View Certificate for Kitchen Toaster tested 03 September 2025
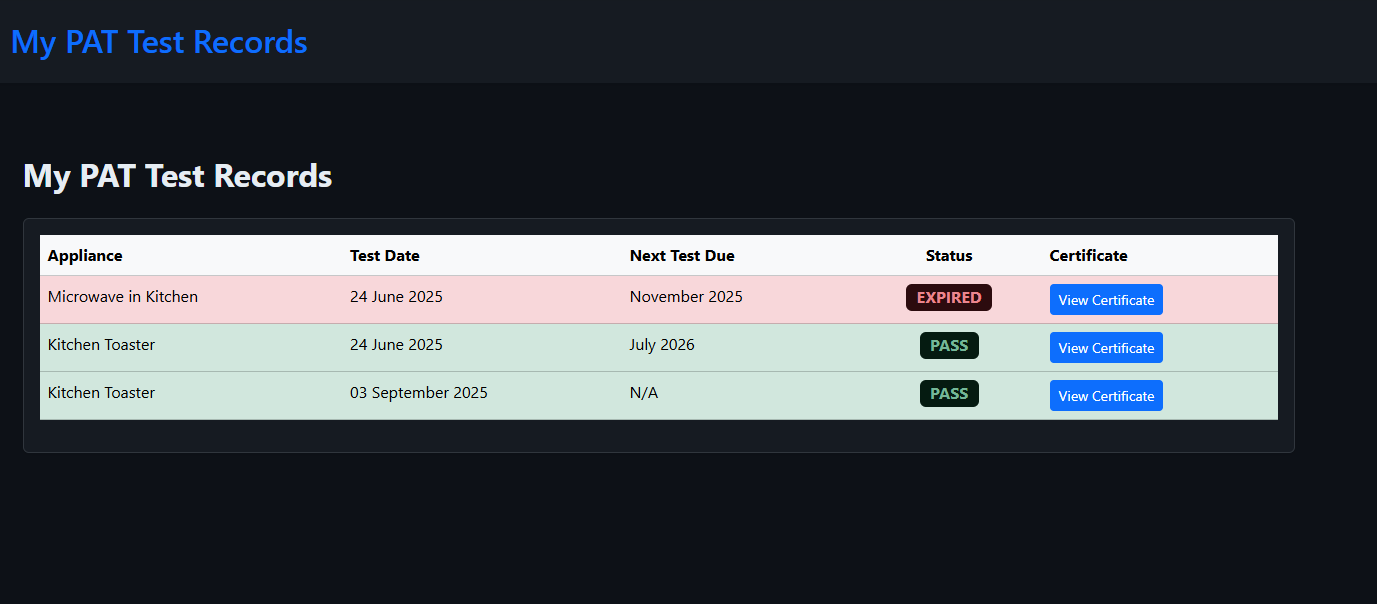 (1106, 395)
